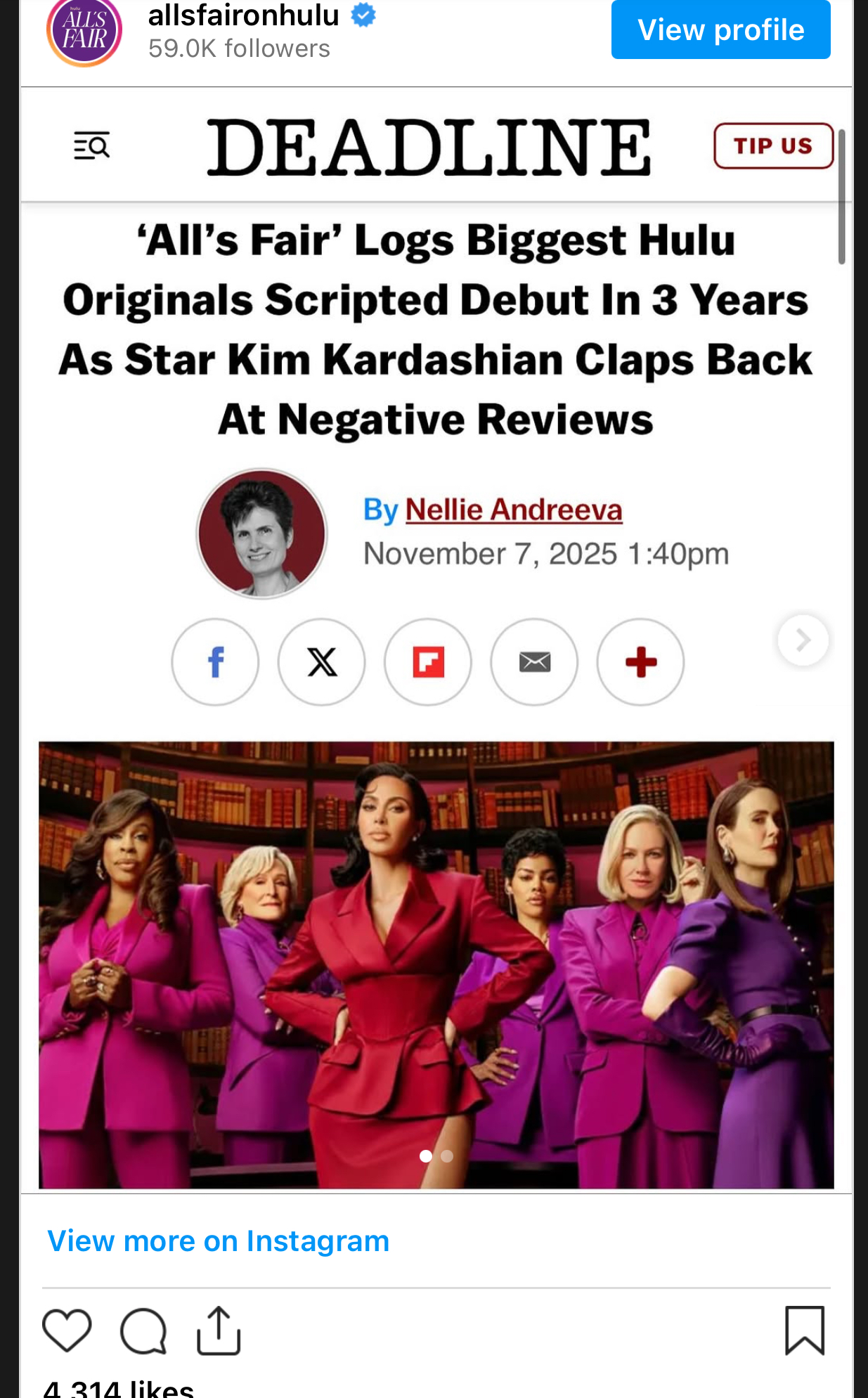The image size is (868, 1398).
Task: Like the post with the heart icon
Action: tap(67, 1331)
